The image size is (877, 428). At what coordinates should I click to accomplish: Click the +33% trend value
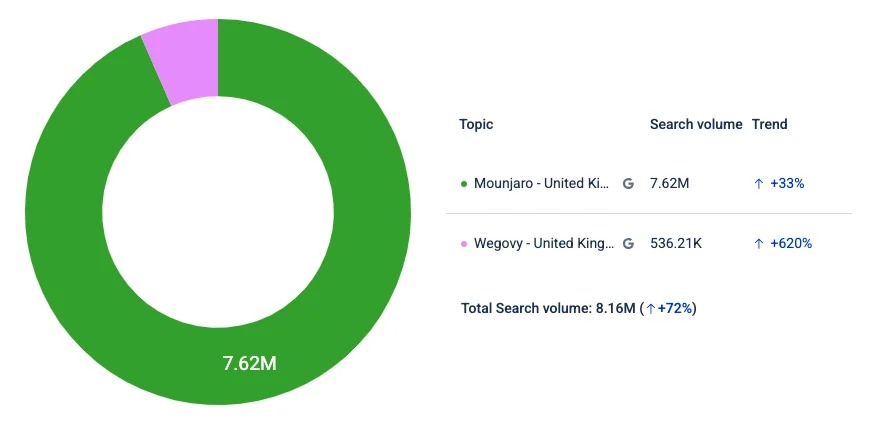tap(788, 184)
